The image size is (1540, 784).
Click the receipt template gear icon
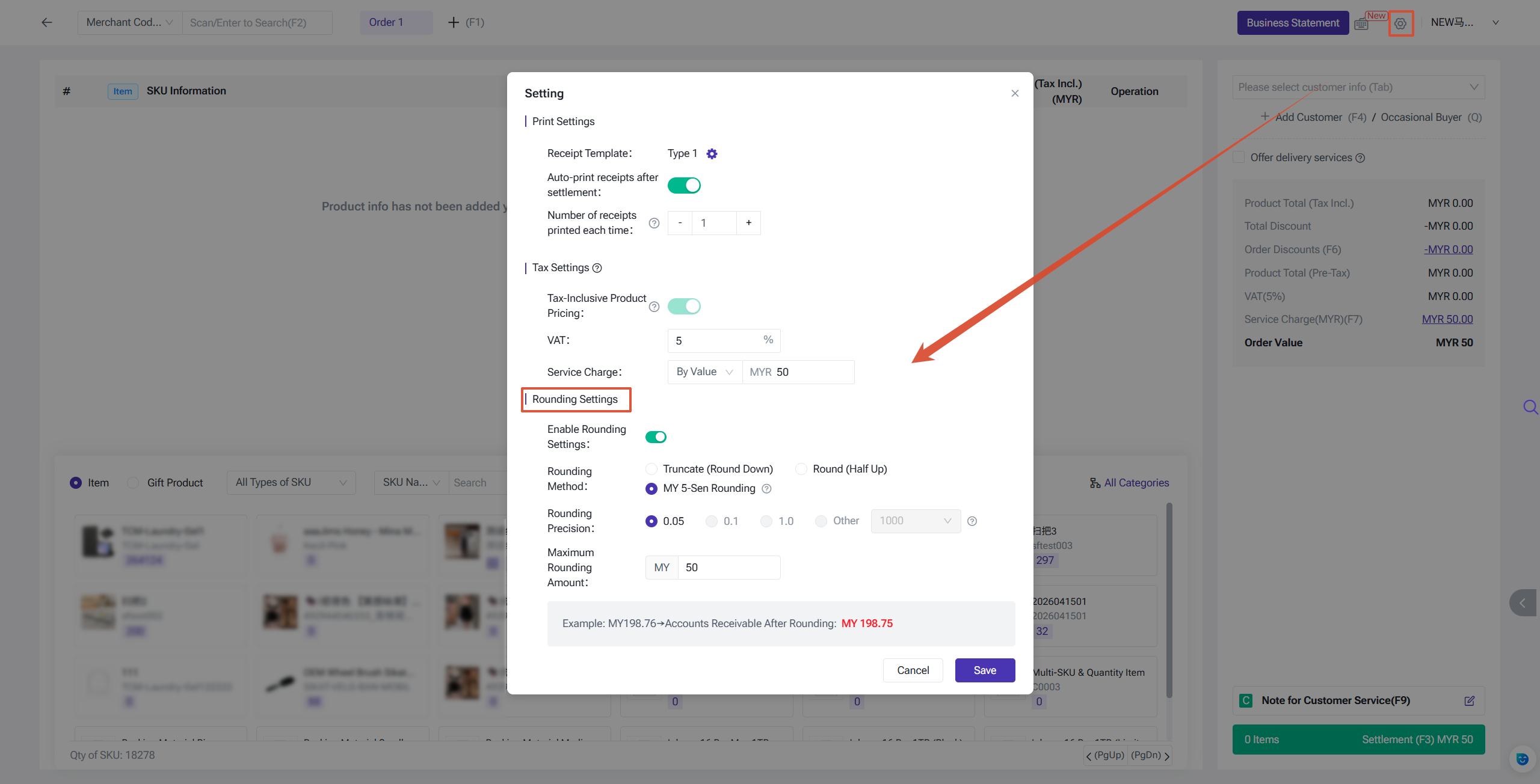click(x=712, y=154)
